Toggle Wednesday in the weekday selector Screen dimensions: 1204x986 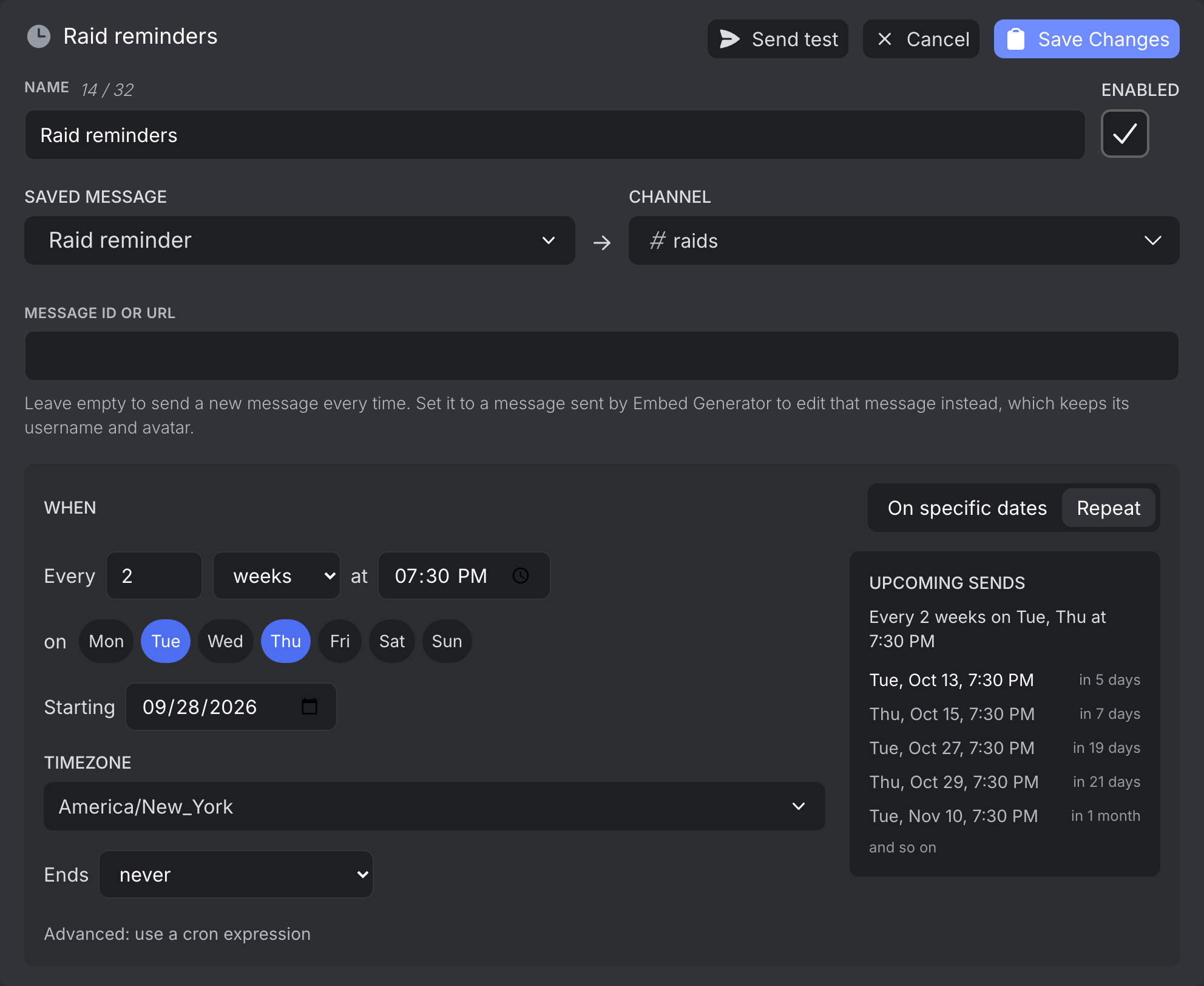click(225, 641)
